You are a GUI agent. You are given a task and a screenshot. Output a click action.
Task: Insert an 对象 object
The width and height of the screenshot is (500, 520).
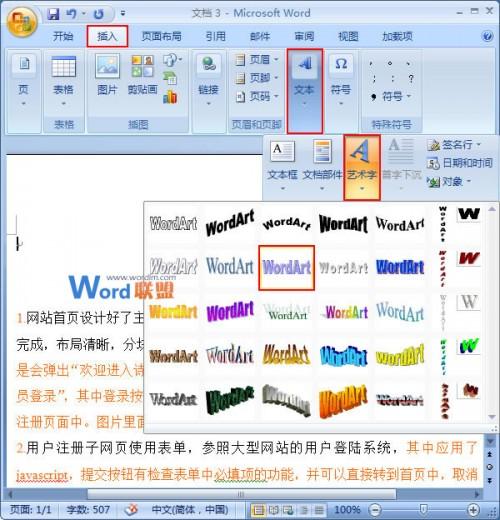tap(449, 182)
